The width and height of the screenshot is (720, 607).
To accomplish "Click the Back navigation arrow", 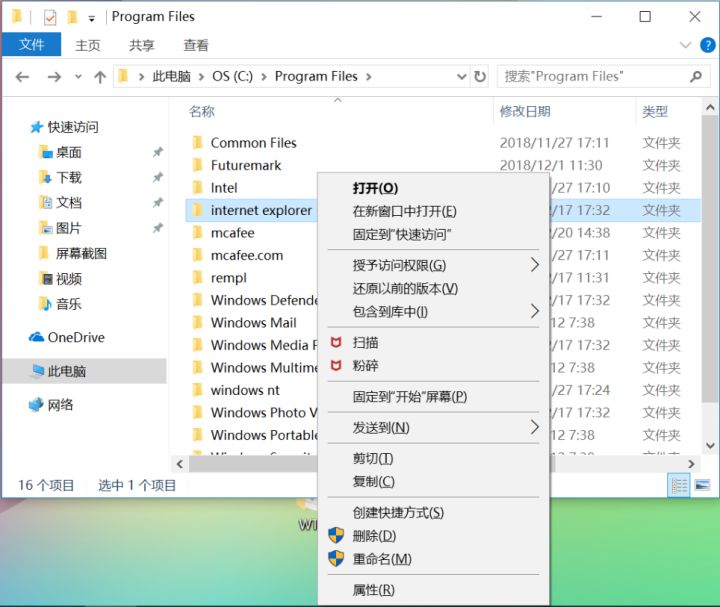I will 22,77.
